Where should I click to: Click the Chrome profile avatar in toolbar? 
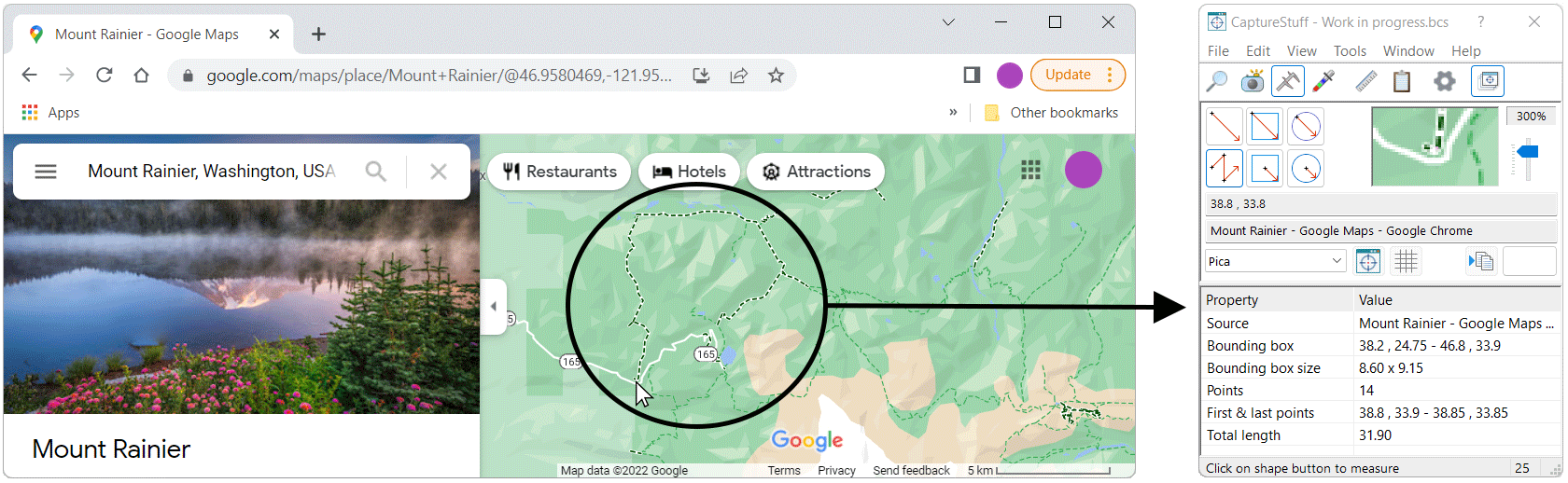pyautogui.click(x=1010, y=76)
